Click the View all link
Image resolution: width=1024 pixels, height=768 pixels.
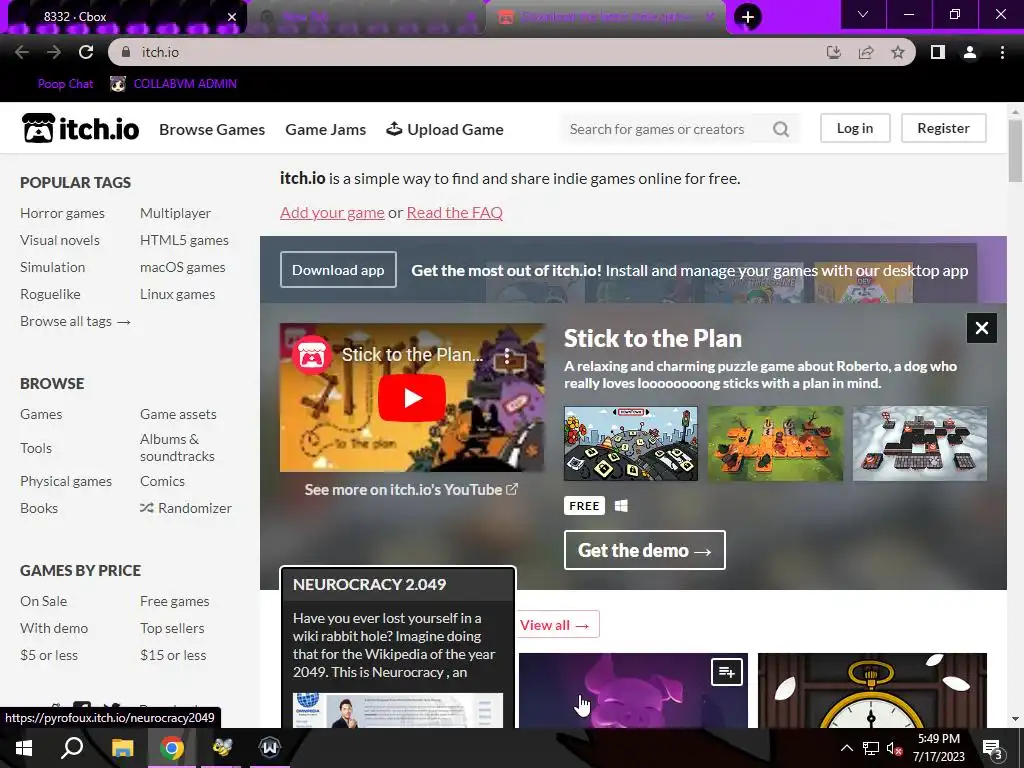554,625
